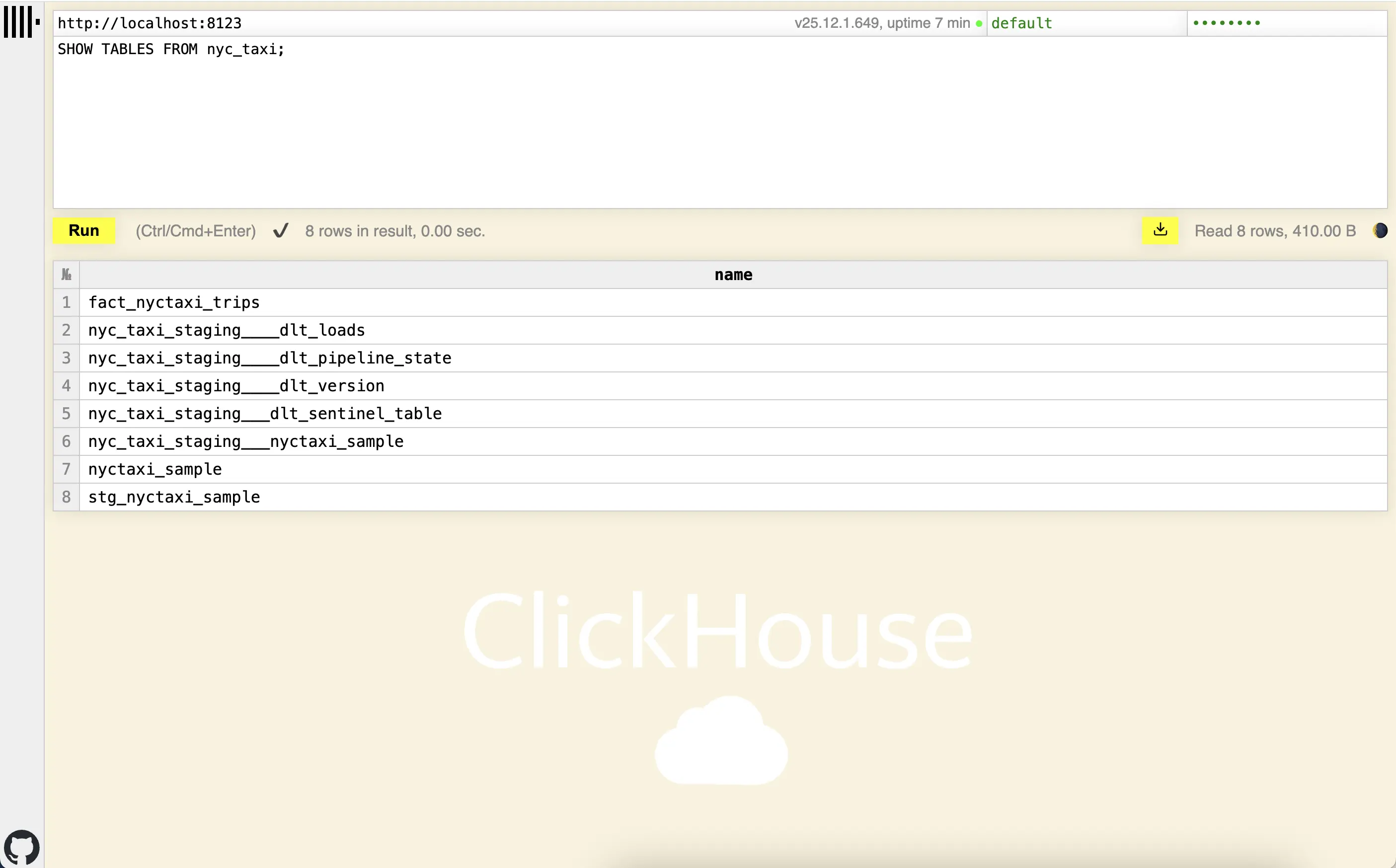Click the version text v25.12.1.649
The image size is (1396, 868).
[x=837, y=23]
